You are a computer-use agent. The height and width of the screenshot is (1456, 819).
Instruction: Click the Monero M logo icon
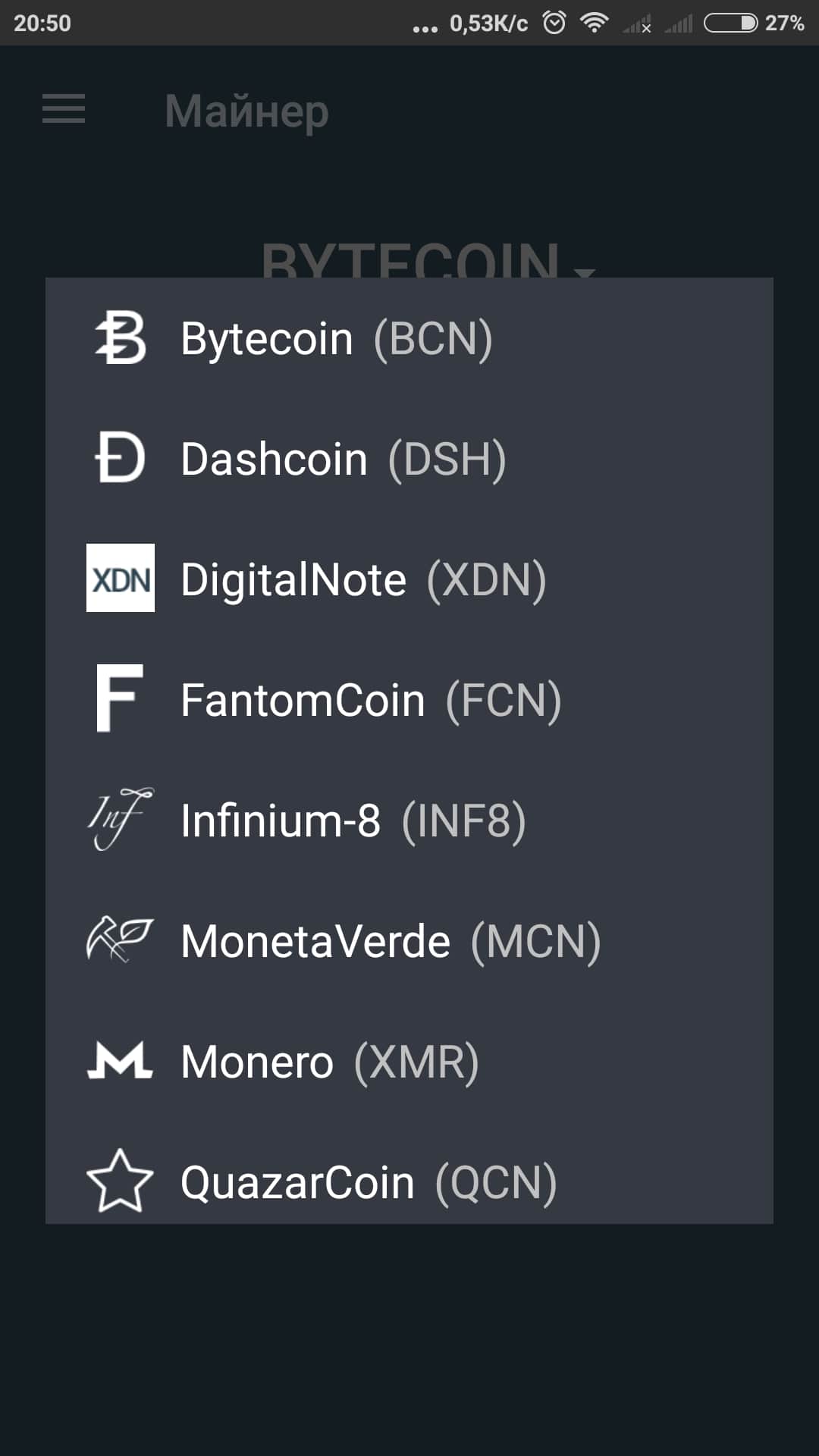coord(120,1060)
